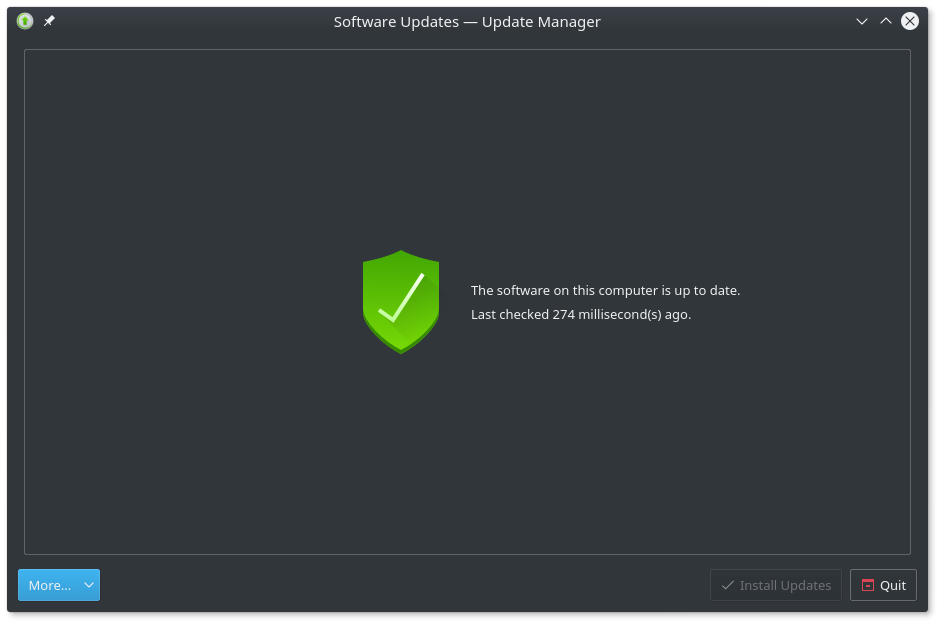941x625 pixels.
Task: Click the checkmark icon beside Install Updates
Action: tap(727, 585)
